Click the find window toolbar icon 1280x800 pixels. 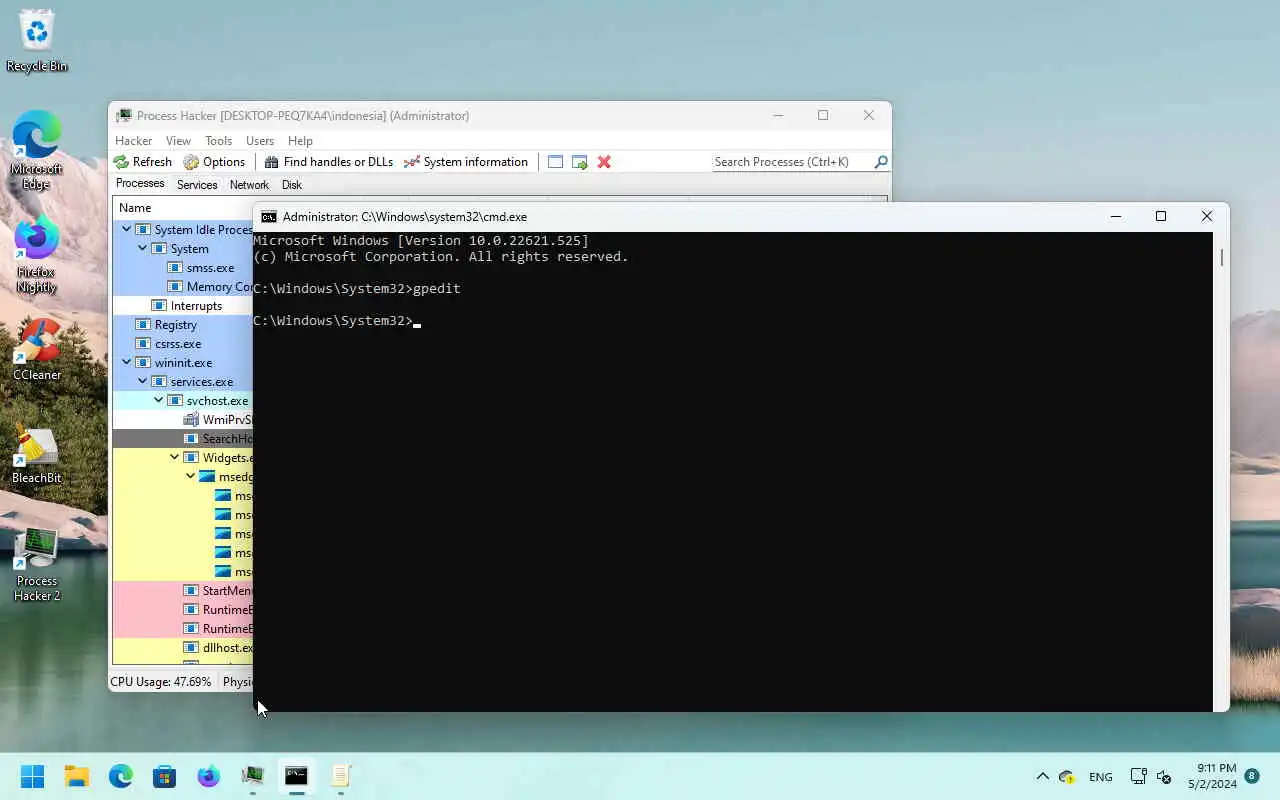[555, 162]
